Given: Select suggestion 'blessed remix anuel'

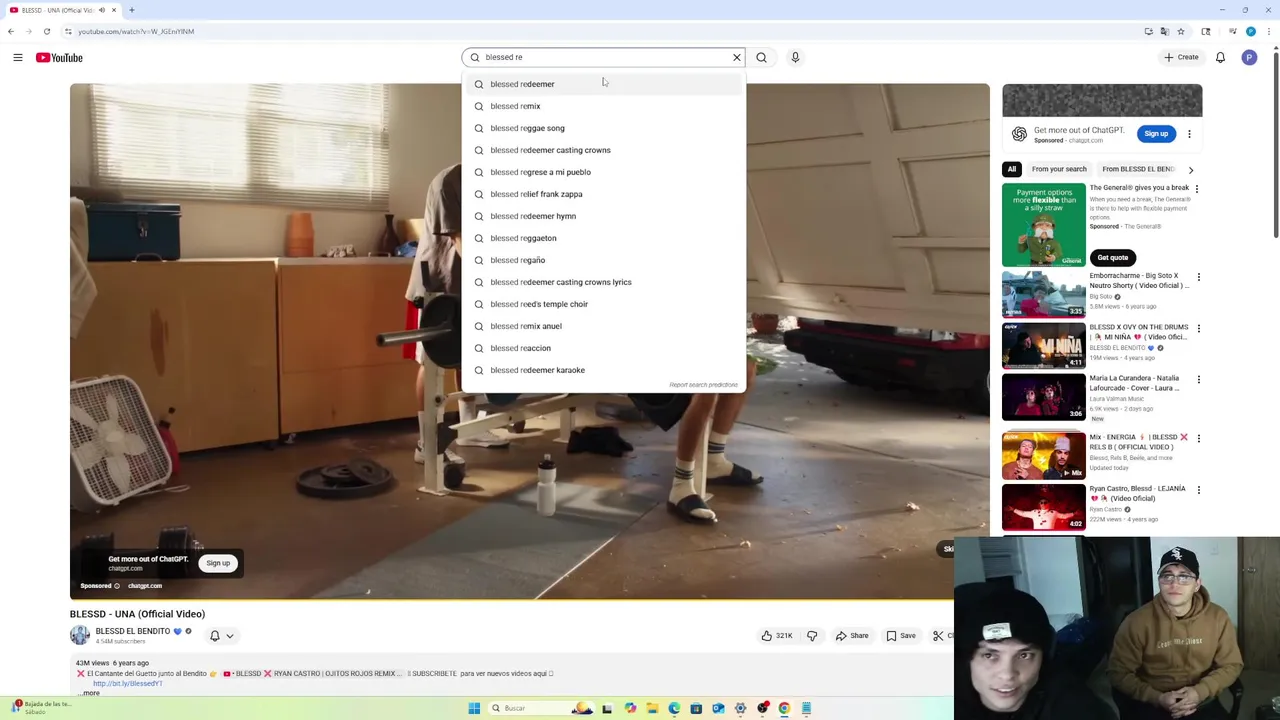Looking at the screenshot, I should [604, 326].
